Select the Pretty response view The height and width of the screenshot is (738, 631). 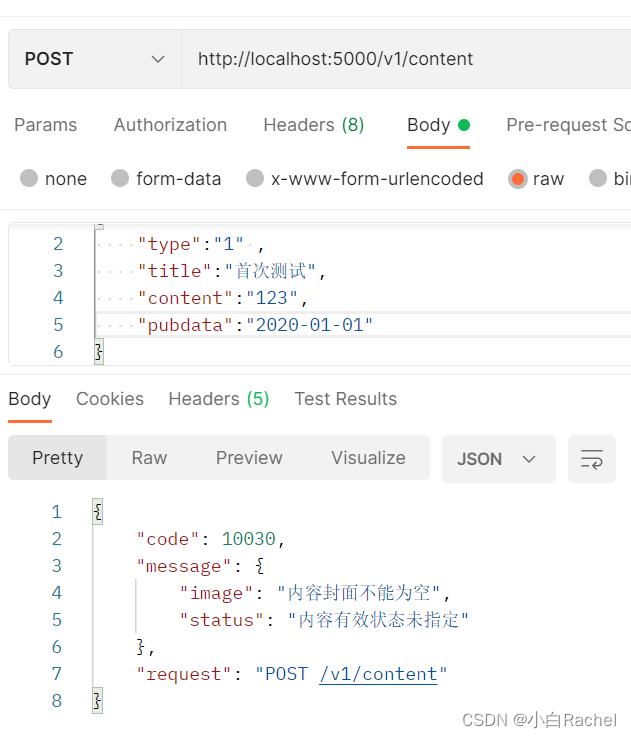57,458
